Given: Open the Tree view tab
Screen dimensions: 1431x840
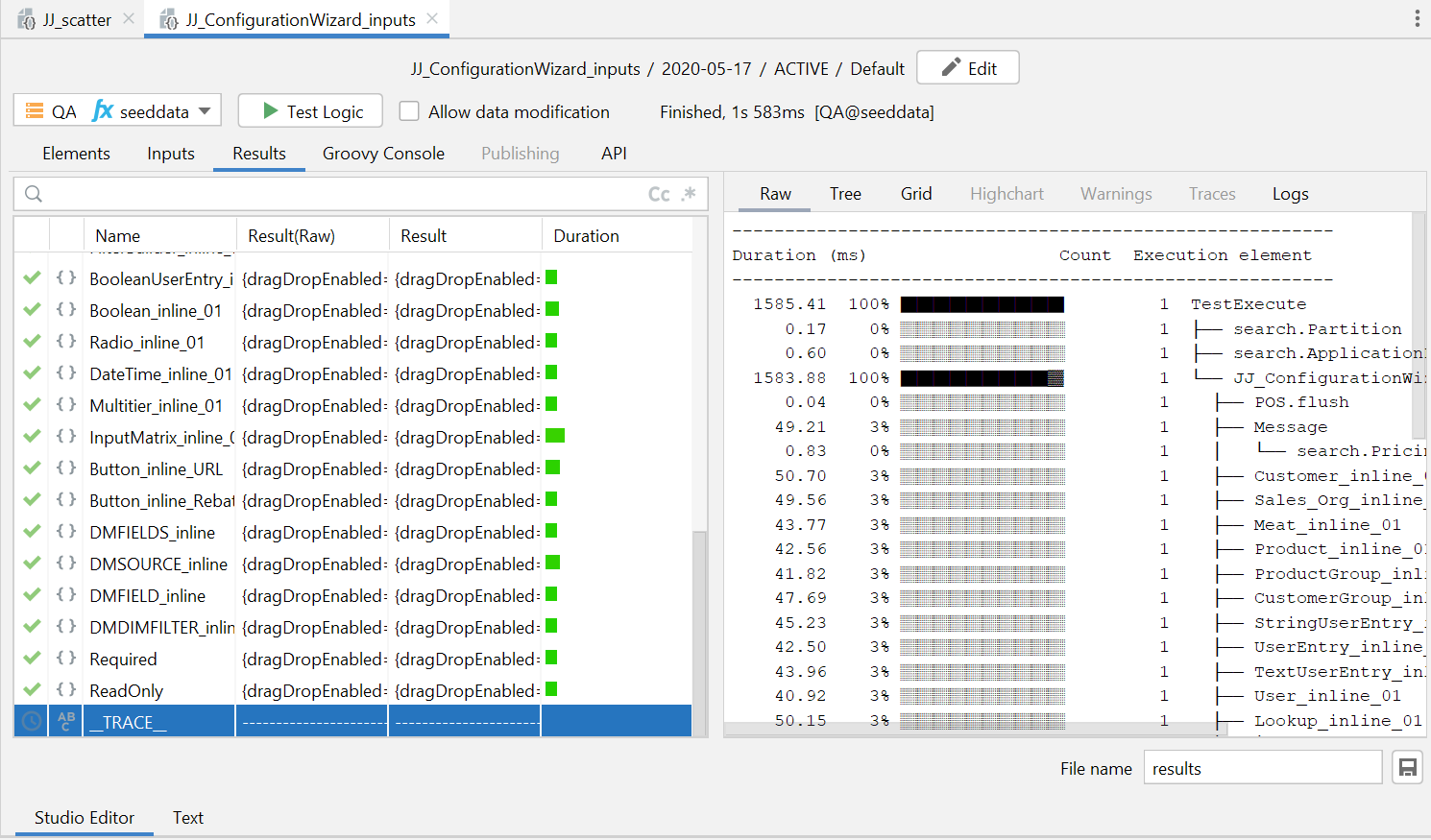Looking at the screenshot, I should [x=845, y=194].
